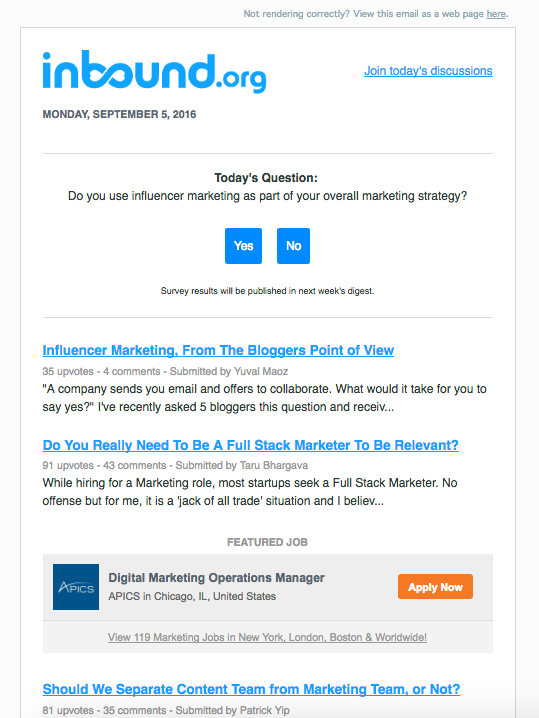Click APICS in Chicago location text
539x718 pixels.
pyautogui.click(x=192, y=596)
